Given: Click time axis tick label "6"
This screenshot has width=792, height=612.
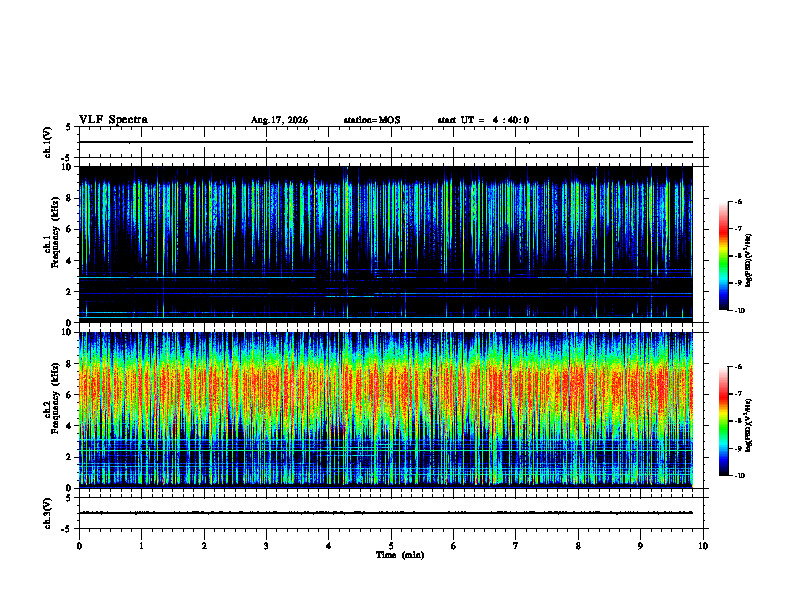Looking at the screenshot, I should (454, 546).
